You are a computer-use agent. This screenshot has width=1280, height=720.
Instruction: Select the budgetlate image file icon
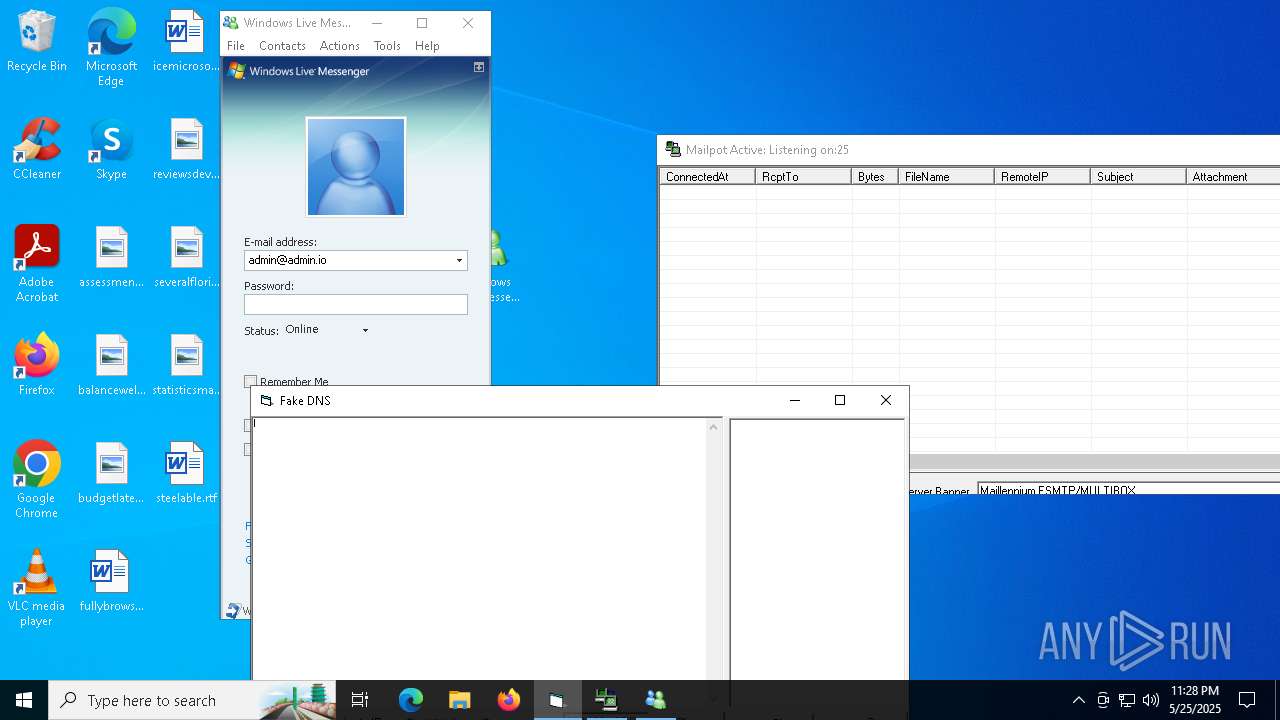111,474
